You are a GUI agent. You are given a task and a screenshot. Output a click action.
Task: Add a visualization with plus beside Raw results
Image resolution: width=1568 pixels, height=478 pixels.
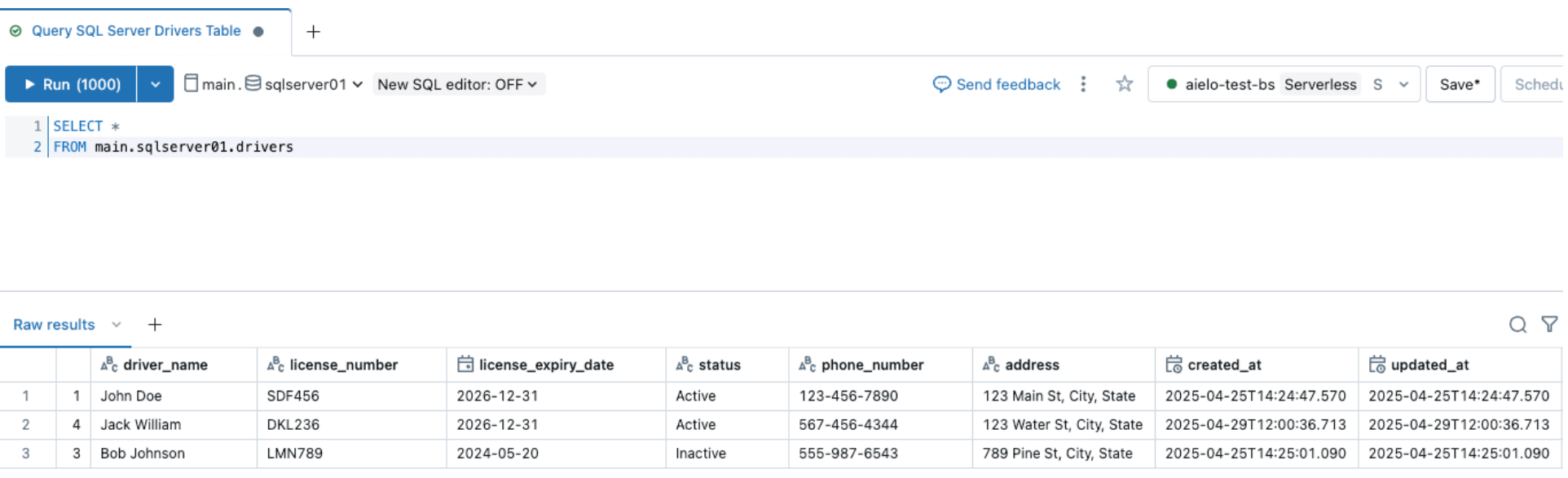(155, 325)
